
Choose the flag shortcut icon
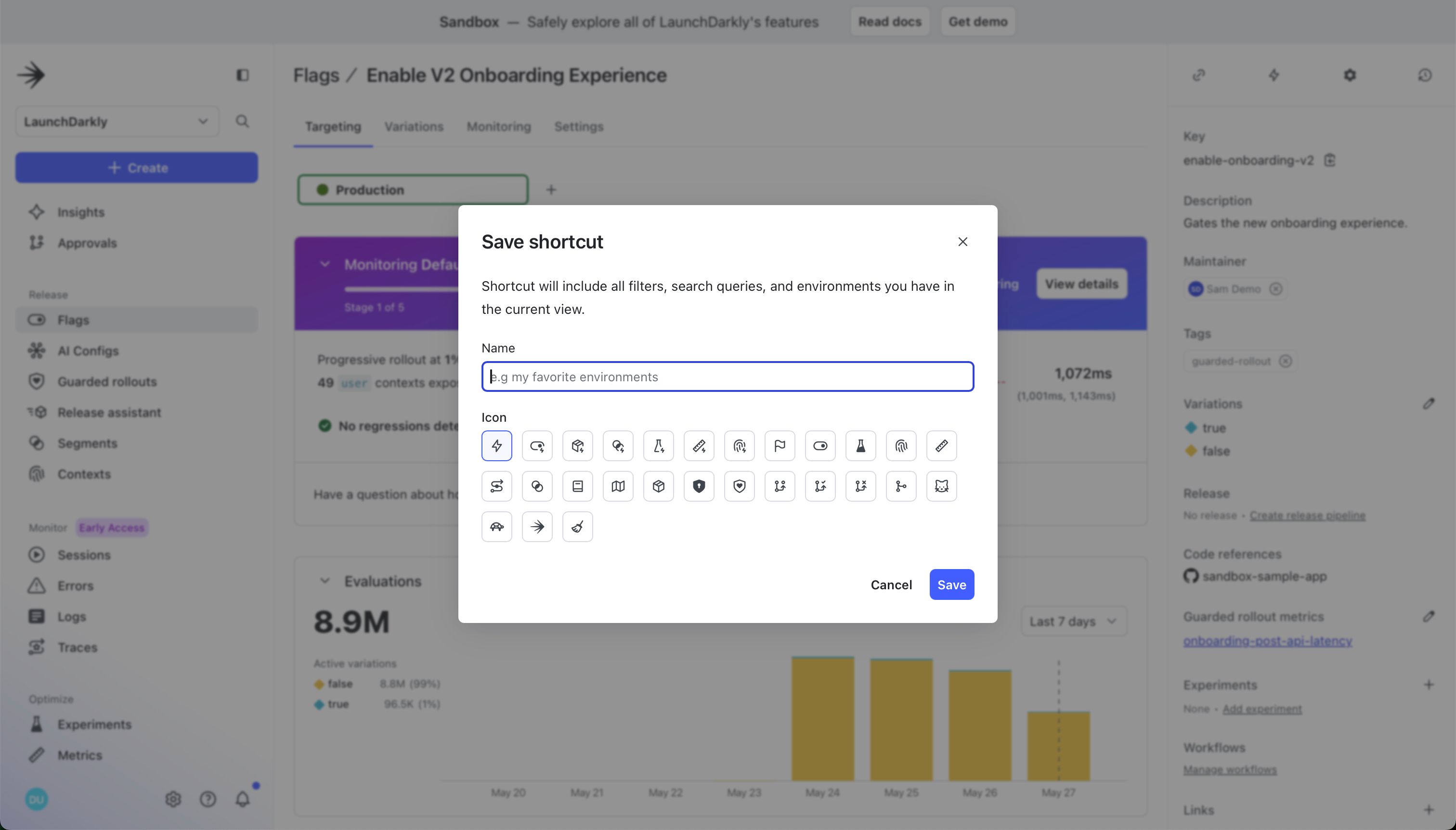coord(780,446)
